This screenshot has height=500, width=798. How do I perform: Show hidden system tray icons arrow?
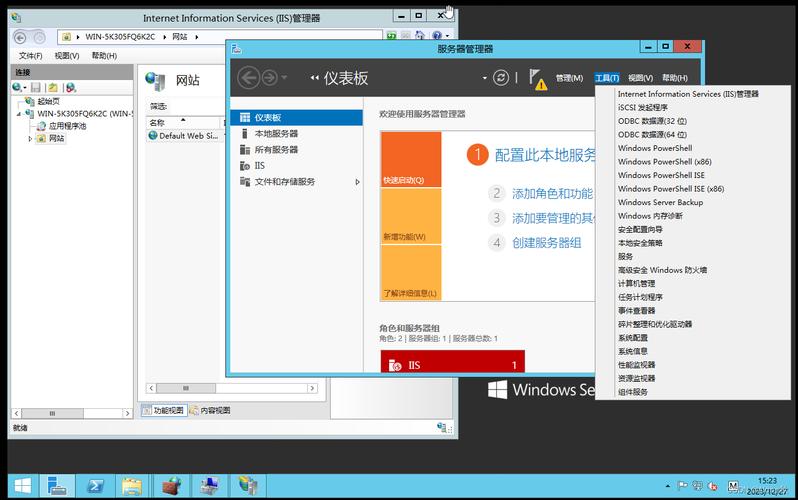668,486
